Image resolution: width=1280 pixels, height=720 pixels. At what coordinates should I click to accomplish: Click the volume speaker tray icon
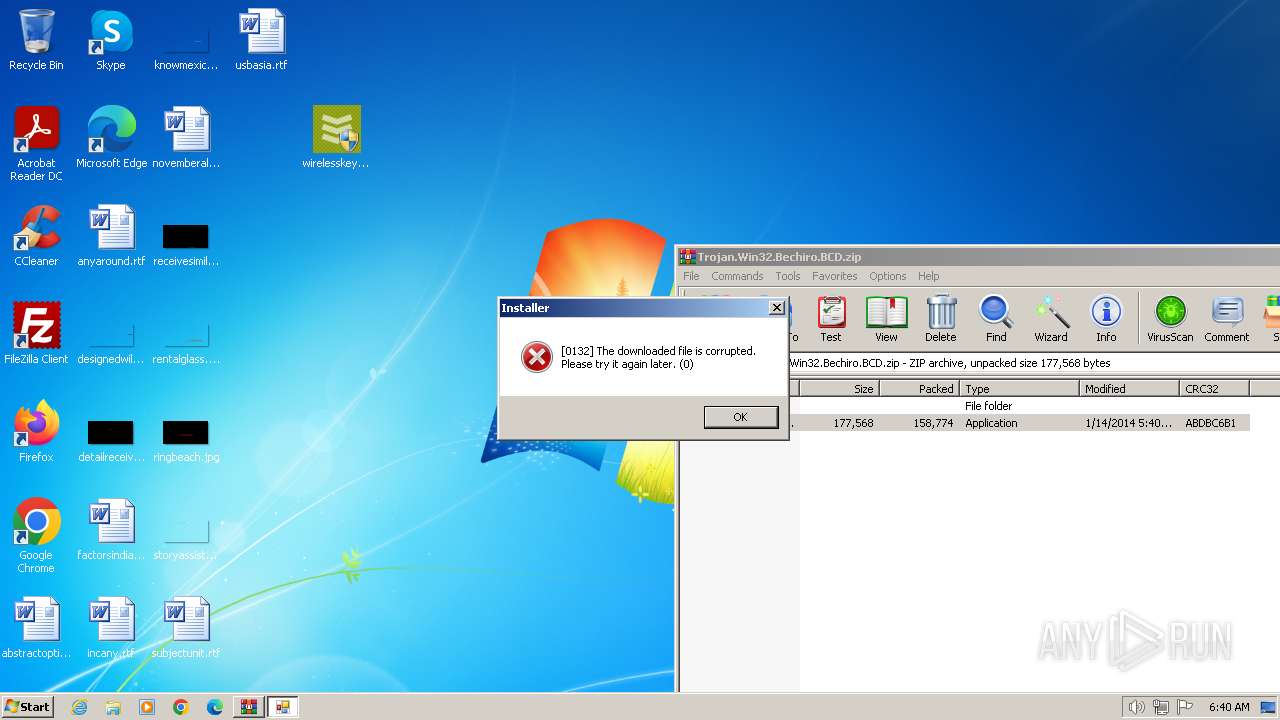coord(1136,707)
